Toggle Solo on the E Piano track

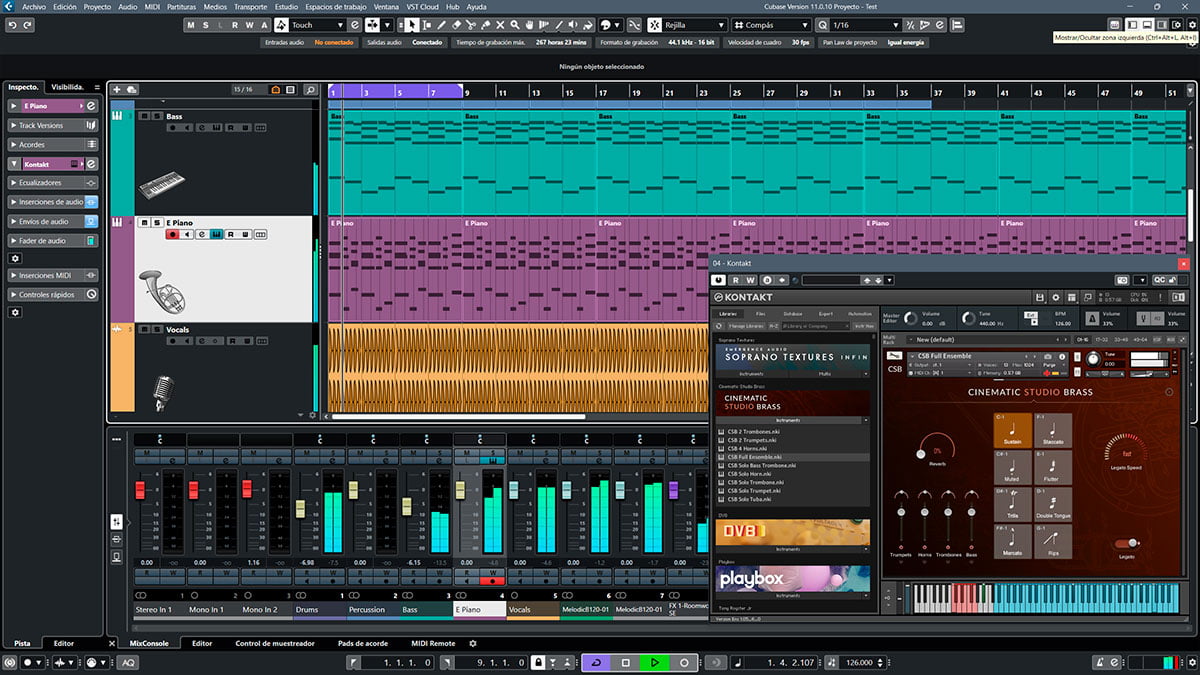pos(156,222)
